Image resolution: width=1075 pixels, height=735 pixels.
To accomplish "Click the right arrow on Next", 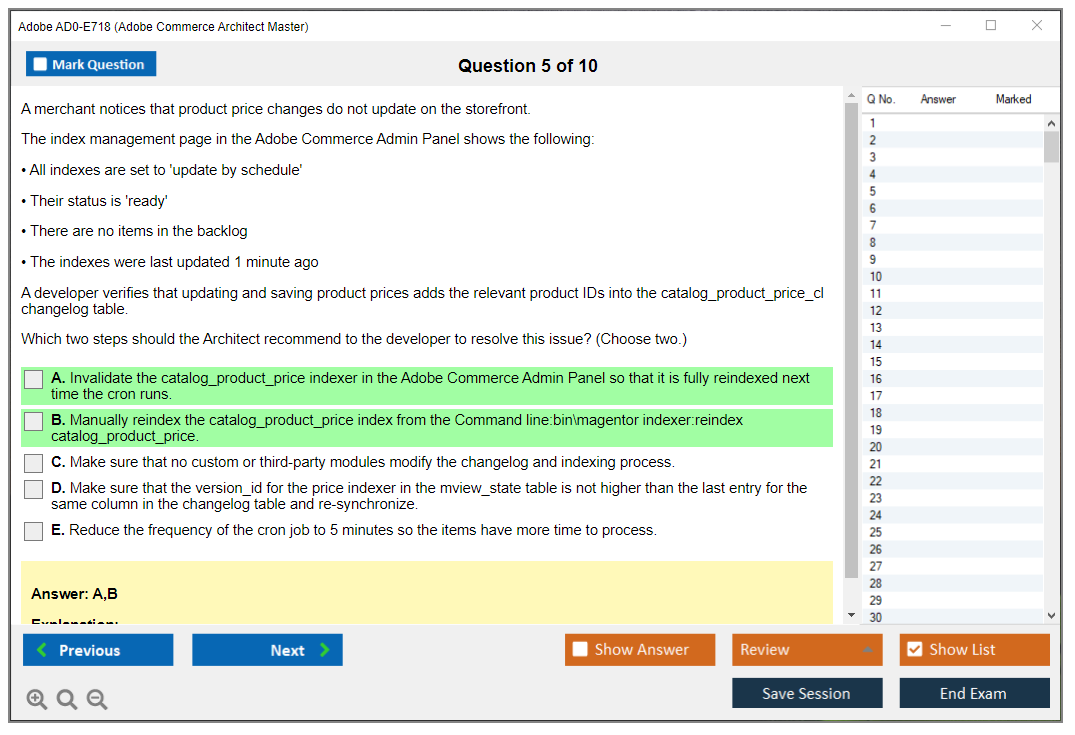I will (x=325, y=650).
